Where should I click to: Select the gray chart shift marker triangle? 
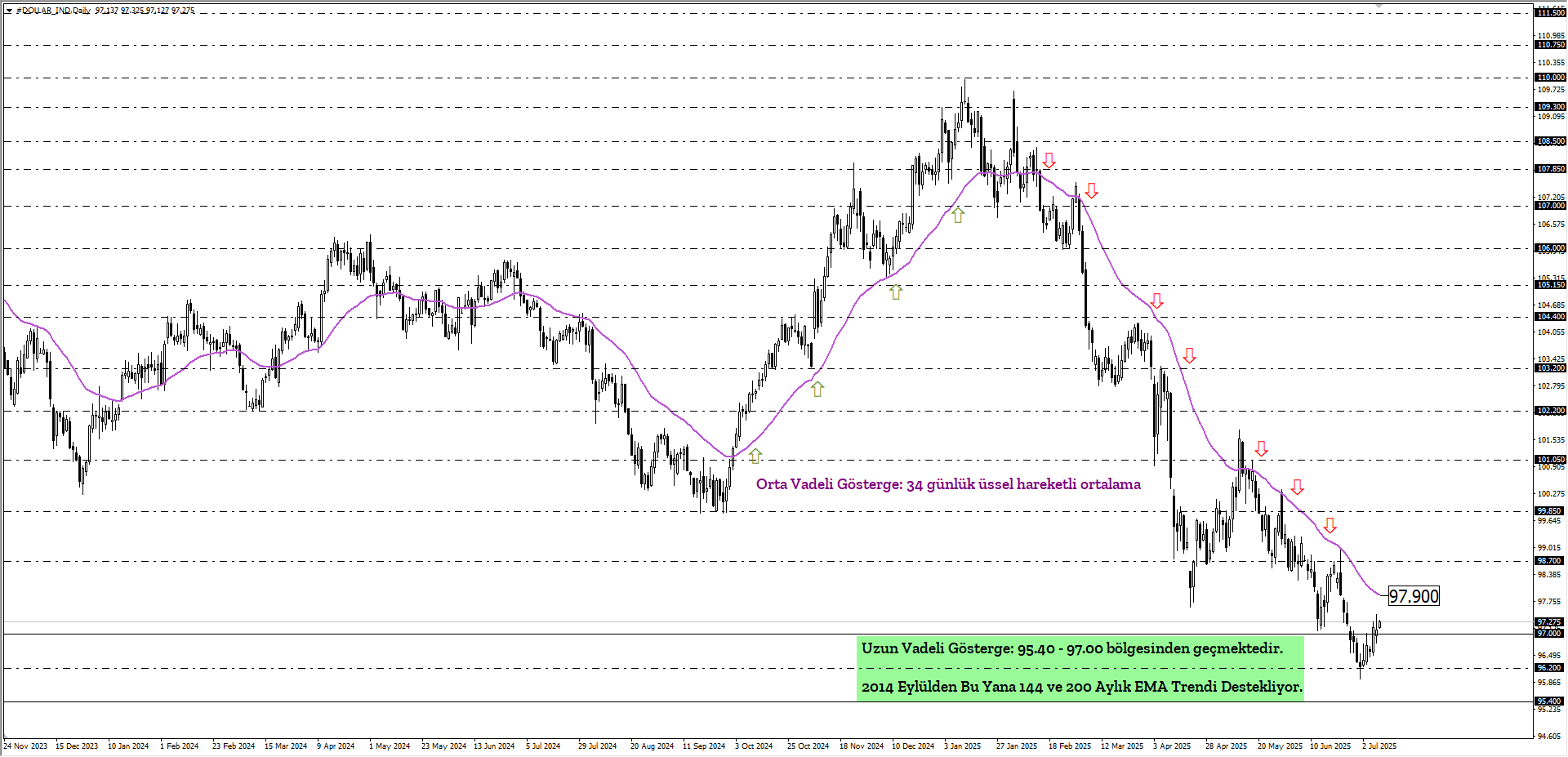(1379, 6)
